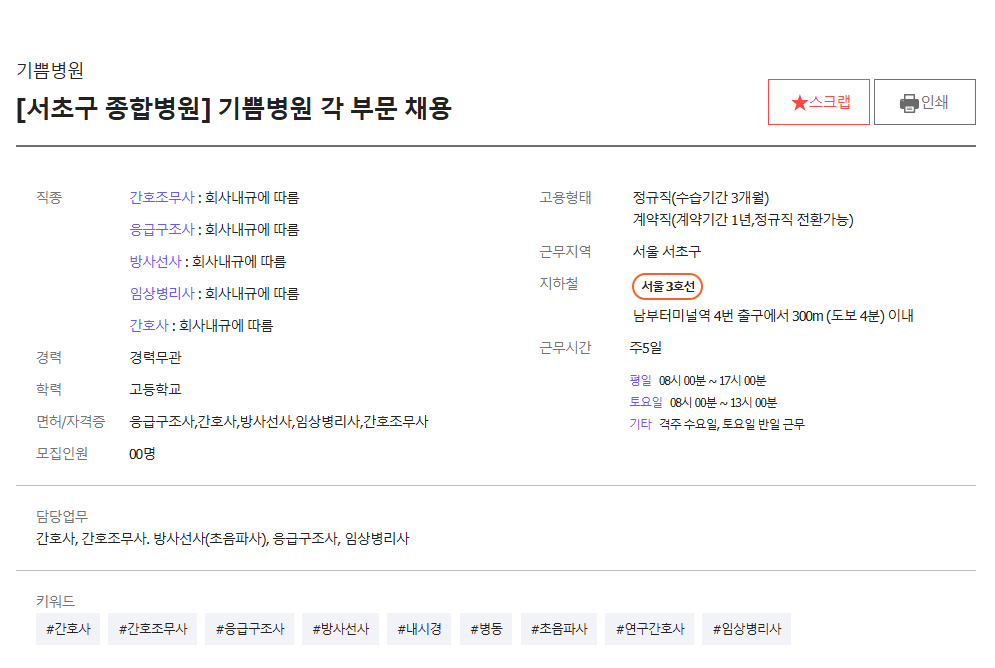
Task: Click the #연구간호사 keyword tag
Action: [649, 629]
